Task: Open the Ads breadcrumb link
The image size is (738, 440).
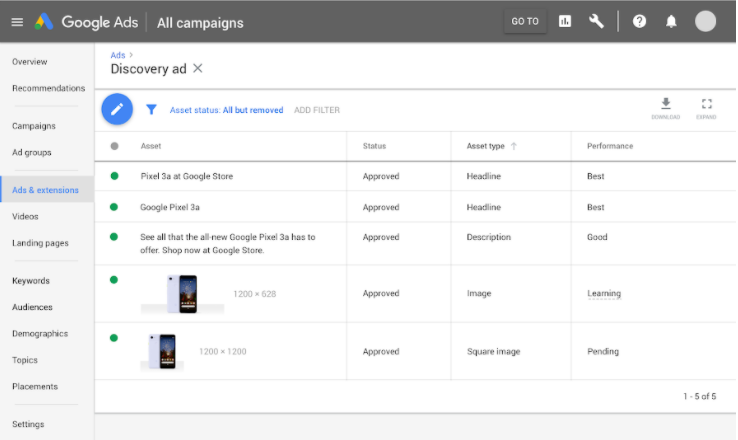Action: tap(117, 55)
